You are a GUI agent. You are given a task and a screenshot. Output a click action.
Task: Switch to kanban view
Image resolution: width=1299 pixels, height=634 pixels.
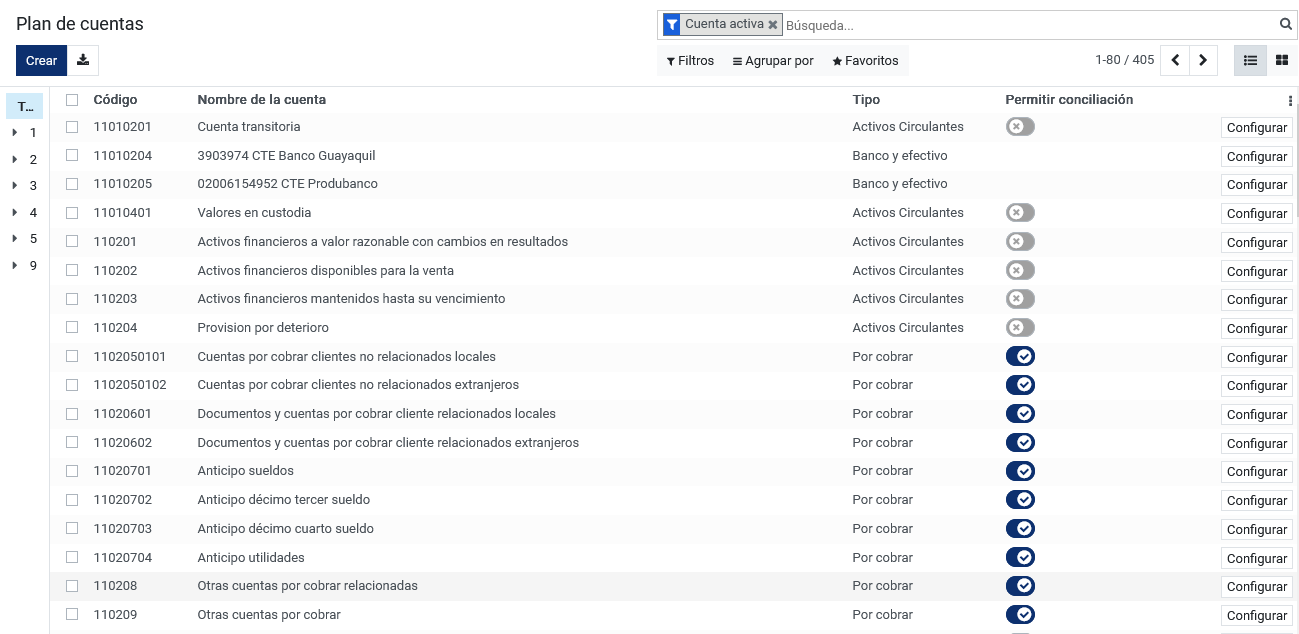1282,60
